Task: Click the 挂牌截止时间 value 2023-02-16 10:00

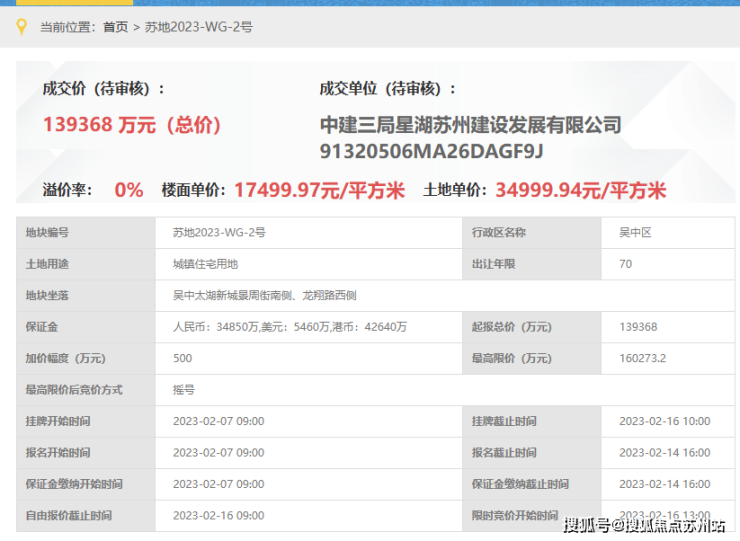Action: click(668, 421)
